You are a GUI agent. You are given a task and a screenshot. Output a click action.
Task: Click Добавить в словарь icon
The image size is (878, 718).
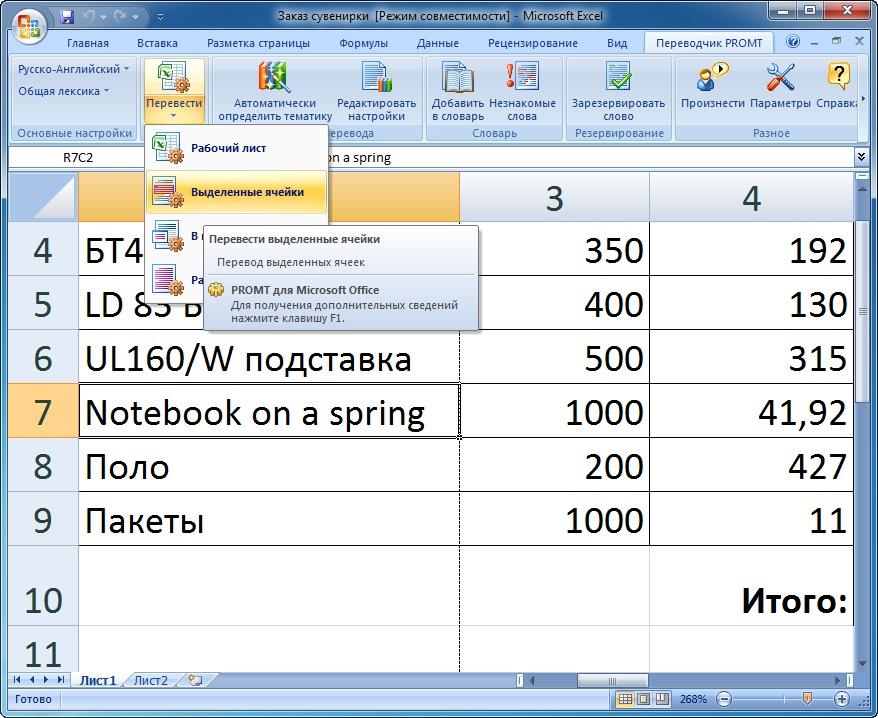(x=457, y=77)
